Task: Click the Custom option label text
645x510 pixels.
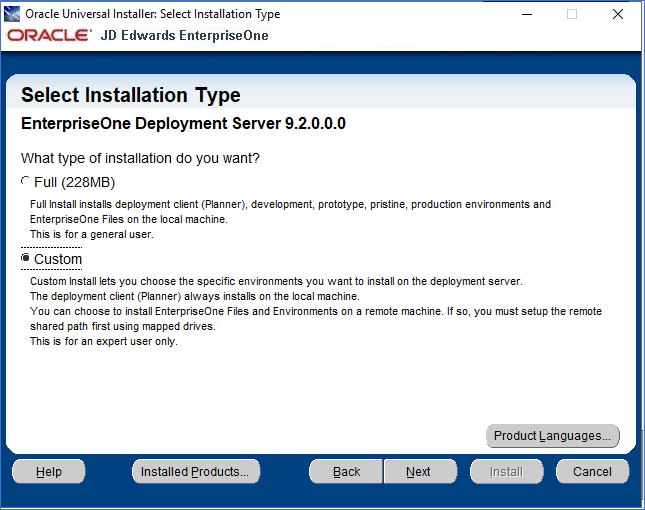Action: pos(58,259)
